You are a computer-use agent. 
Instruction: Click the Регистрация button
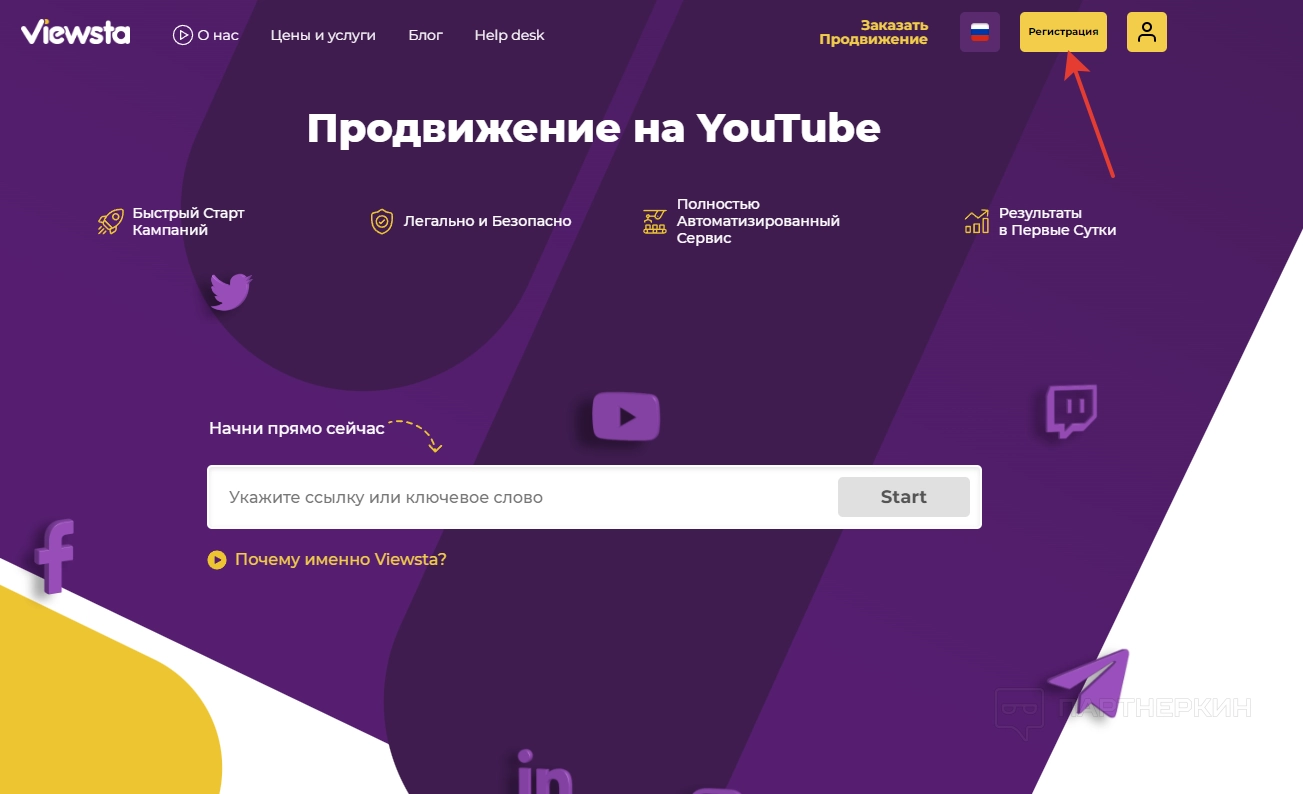click(1063, 32)
